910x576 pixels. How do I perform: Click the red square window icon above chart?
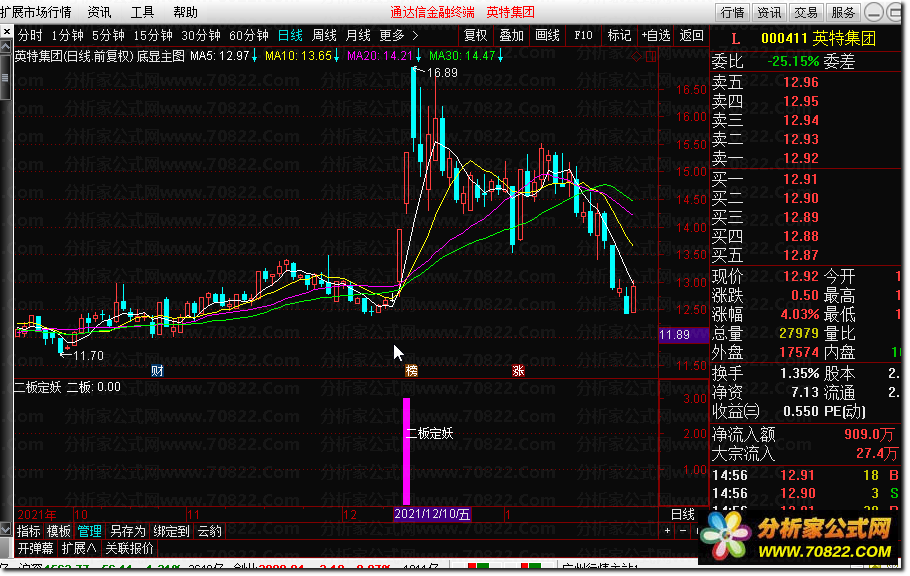click(x=651, y=57)
